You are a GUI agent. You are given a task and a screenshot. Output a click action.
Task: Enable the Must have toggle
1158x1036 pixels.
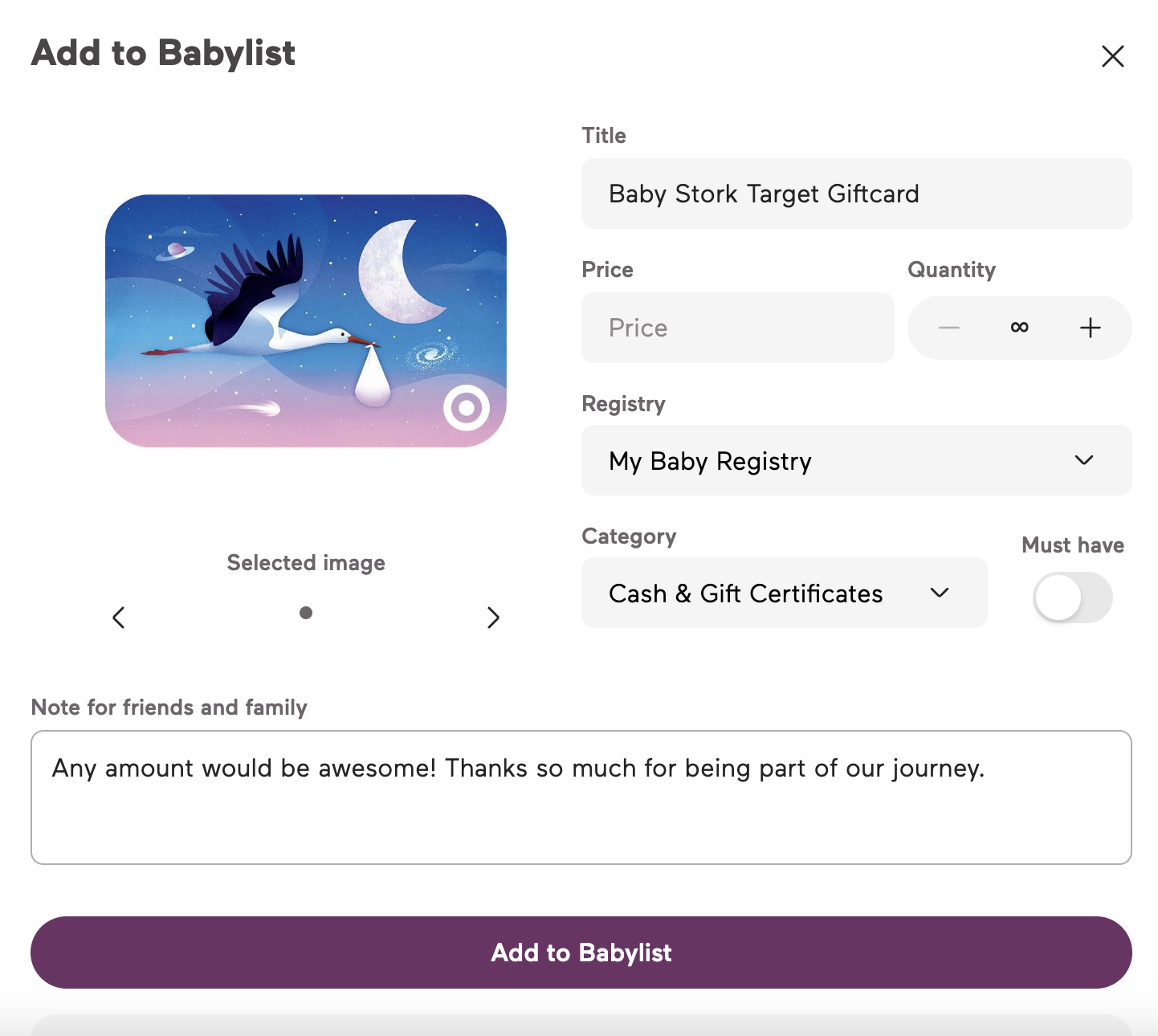tap(1072, 598)
